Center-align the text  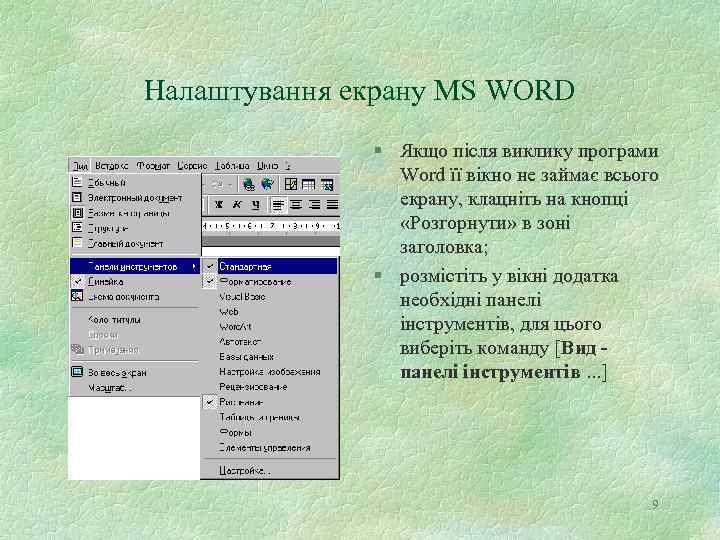coord(296,204)
